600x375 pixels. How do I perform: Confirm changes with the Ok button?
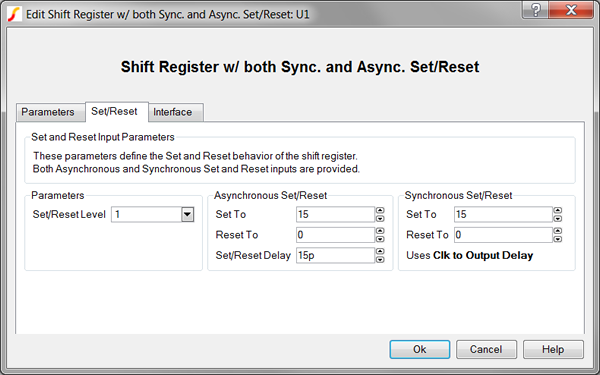420,349
